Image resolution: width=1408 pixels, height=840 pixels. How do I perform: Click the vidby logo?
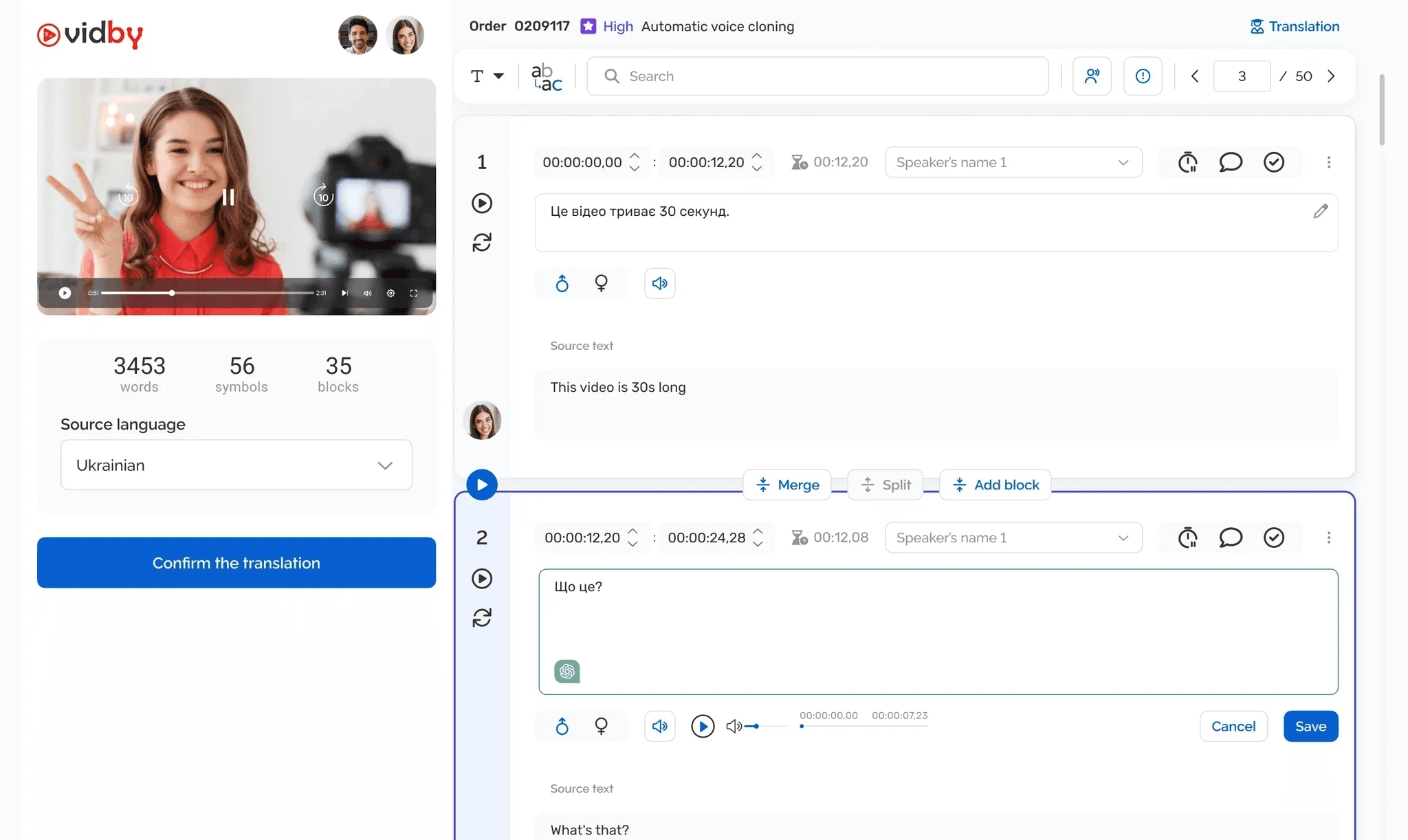(89, 34)
